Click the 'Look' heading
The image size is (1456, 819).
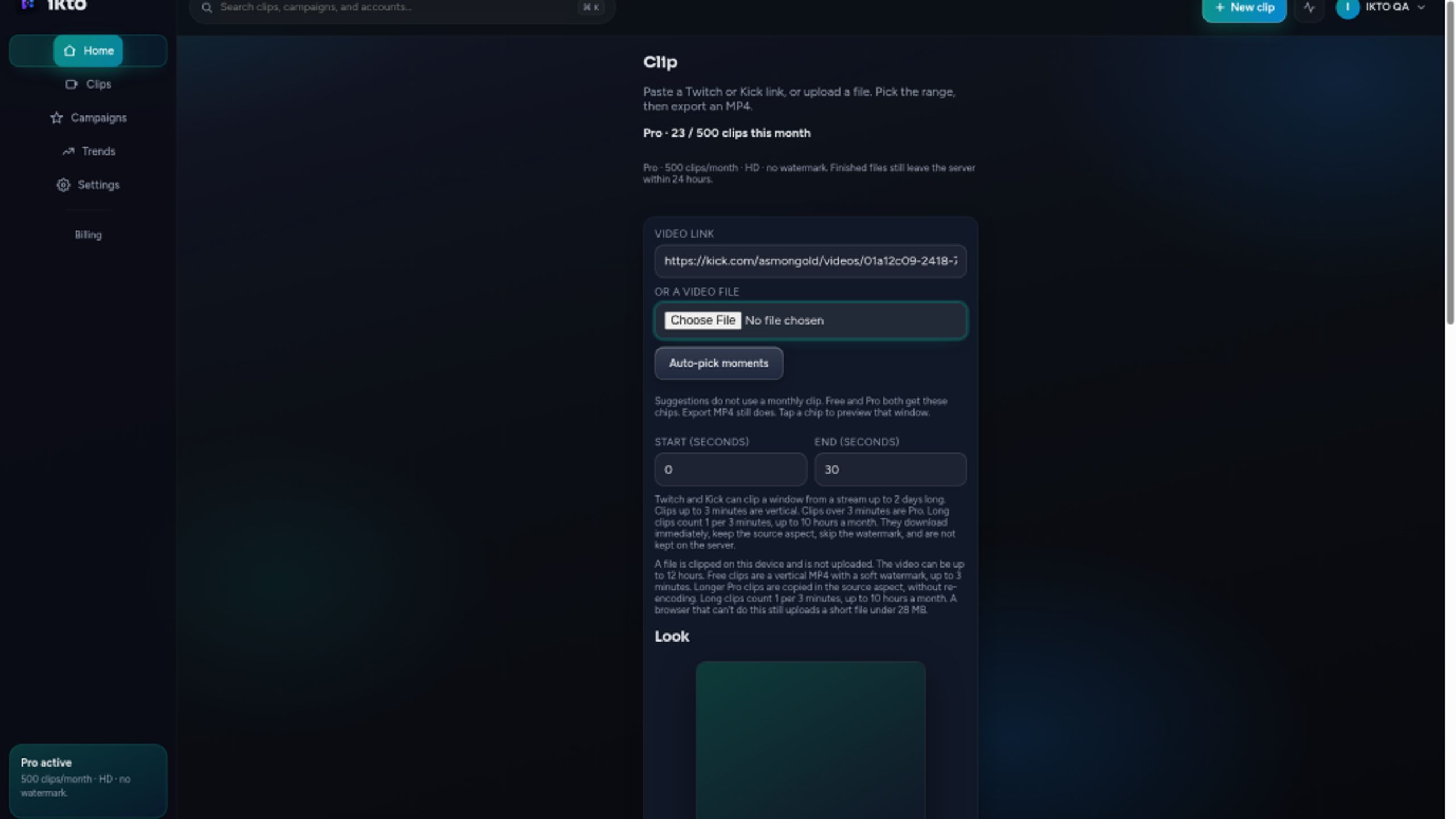[672, 636]
